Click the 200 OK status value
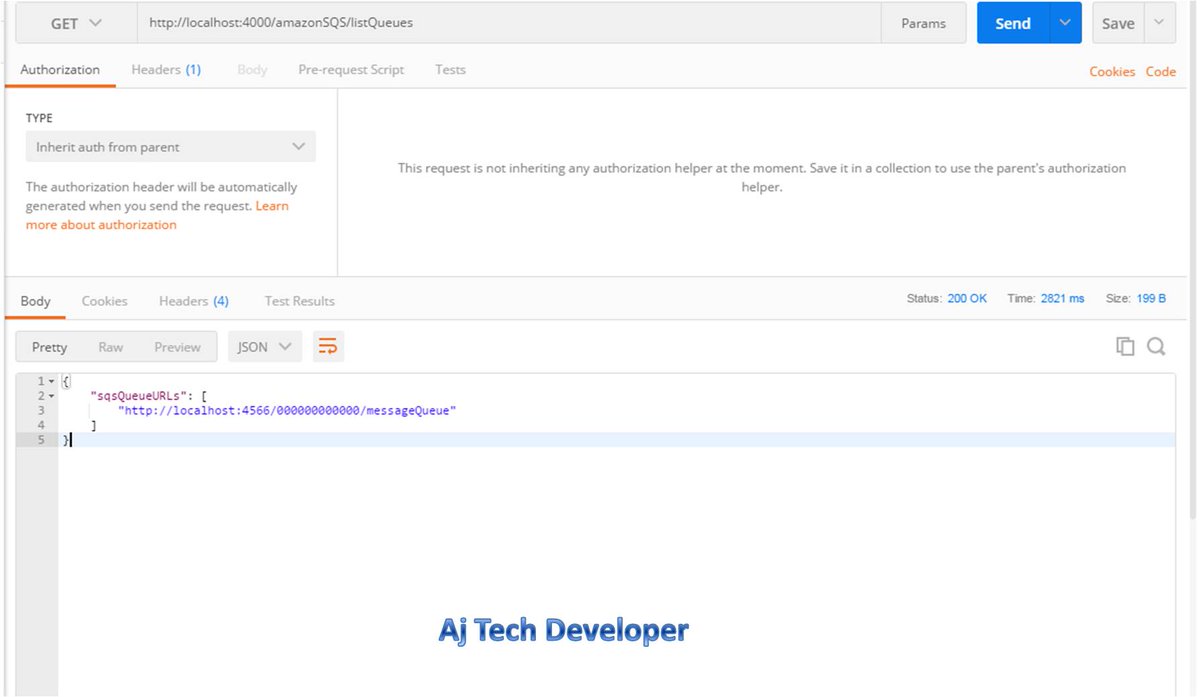This screenshot has height=697, width=1200. [x=967, y=299]
